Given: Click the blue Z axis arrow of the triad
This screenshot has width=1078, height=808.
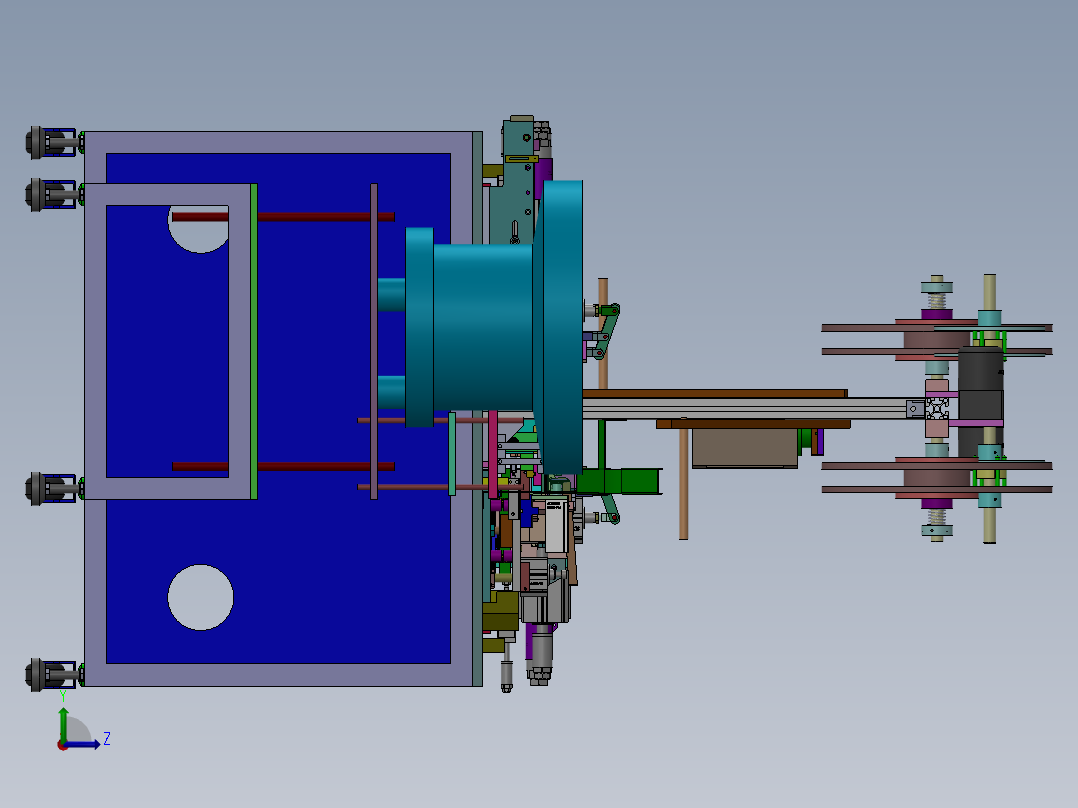Looking at the screenshot, I should [x=82, y=744].
